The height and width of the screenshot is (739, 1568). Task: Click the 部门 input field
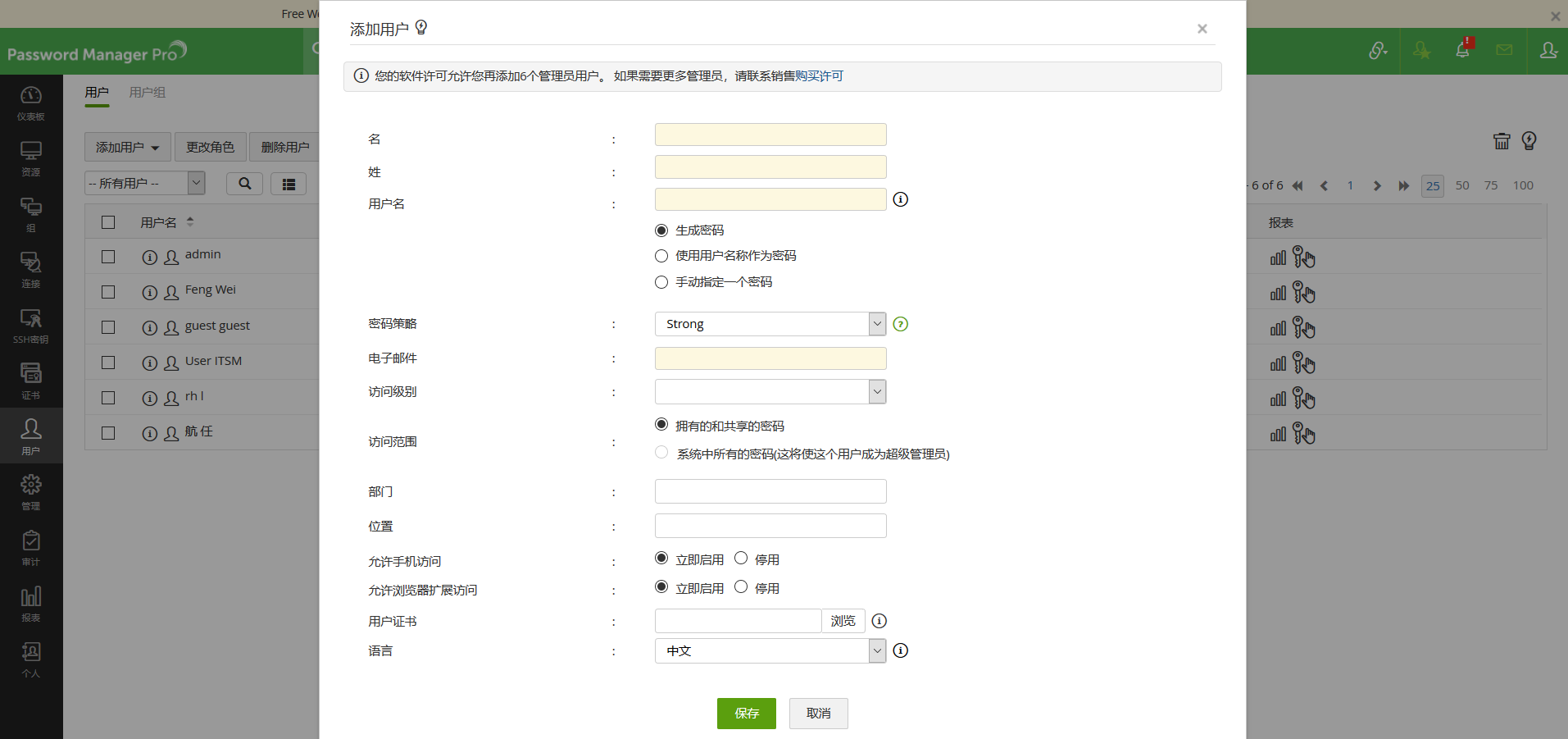pyautogui.click(x=770, y=491)
